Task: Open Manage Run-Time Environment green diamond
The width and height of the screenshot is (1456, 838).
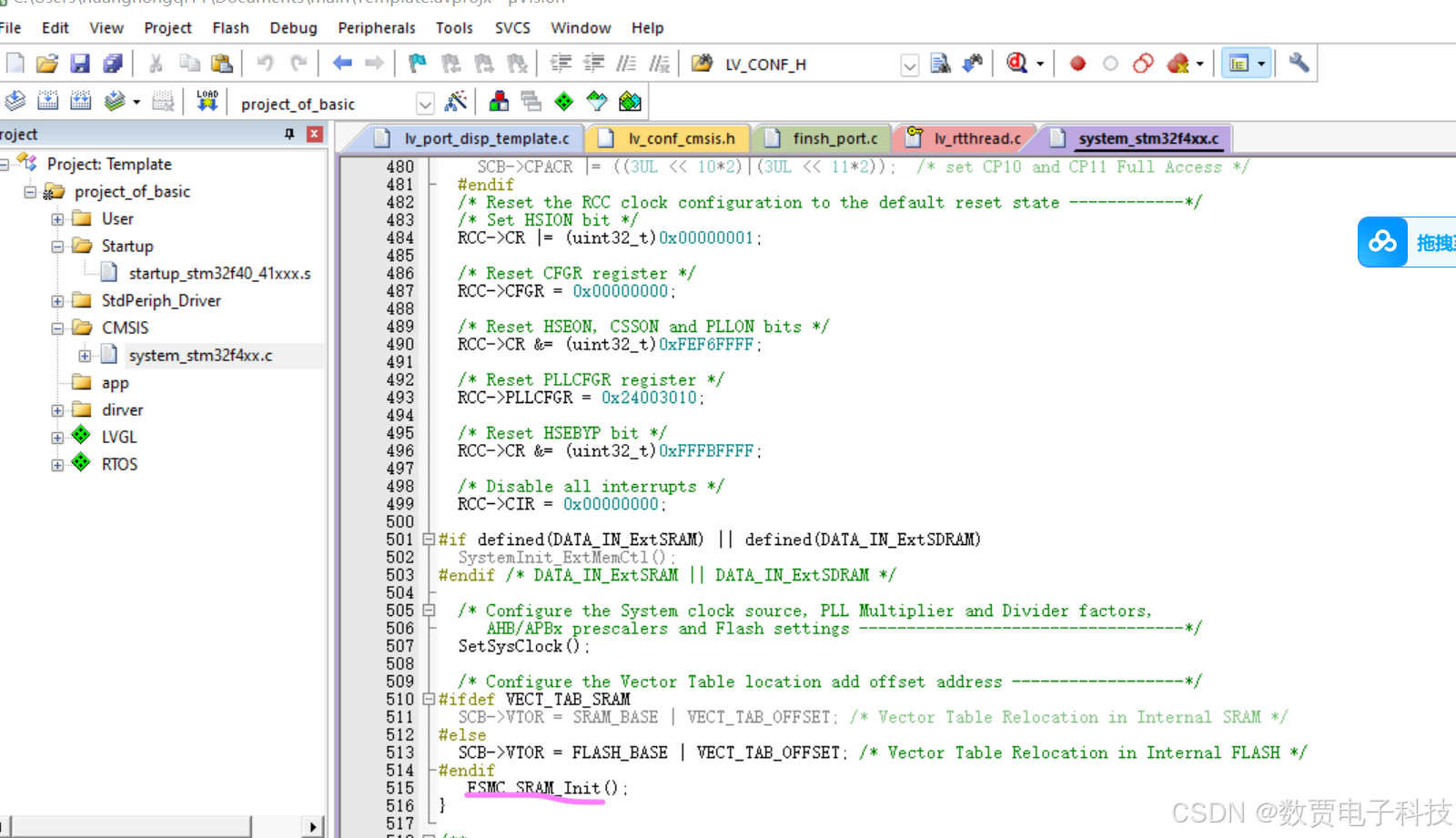Action: pos(564,101)
